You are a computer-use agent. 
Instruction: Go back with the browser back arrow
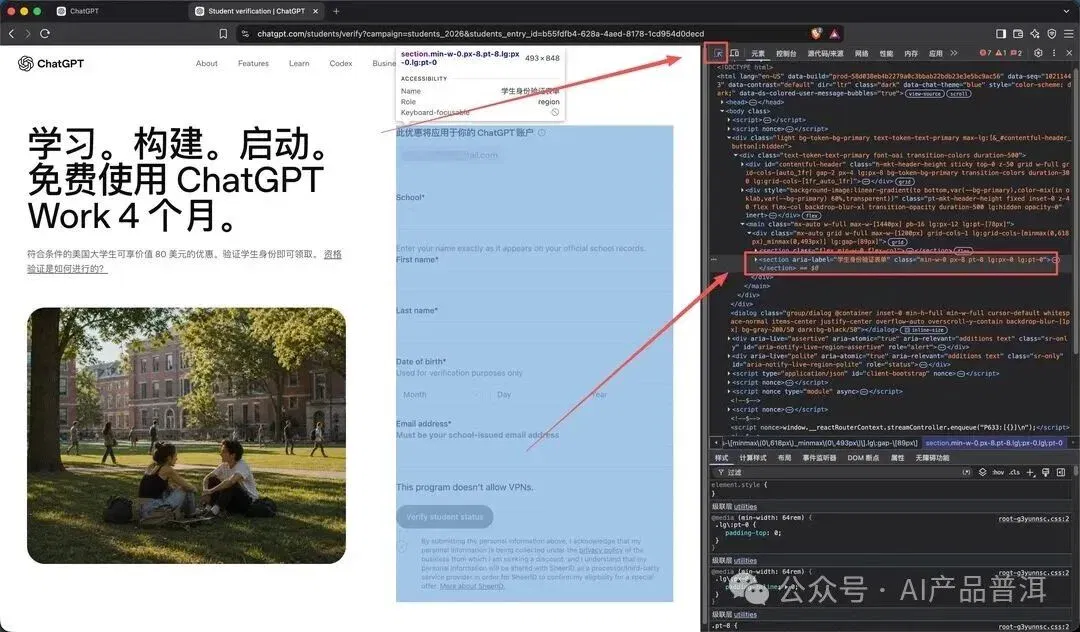point(11,33)
